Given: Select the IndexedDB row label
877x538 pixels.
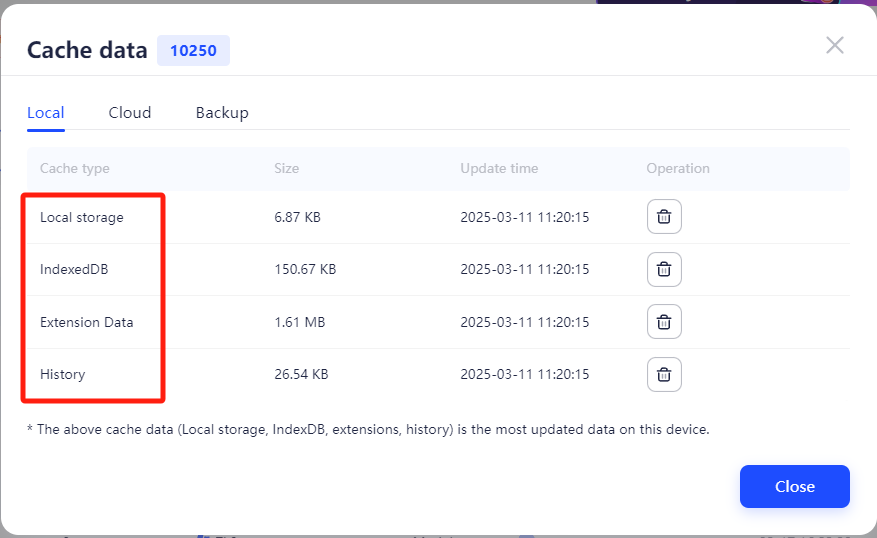Looking at the screenshot, I should pos(74,269).
